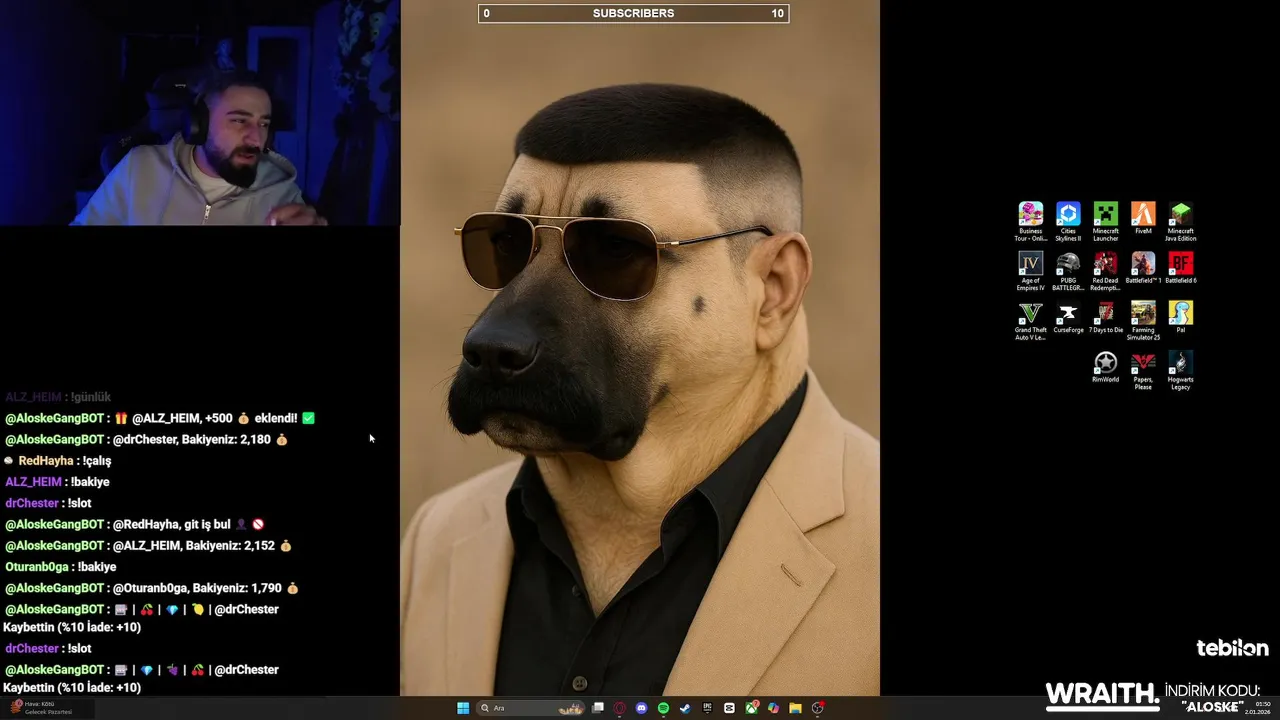The image size is (1280, 720).
Task: Open Windows Start menu
Action: (463, 708)
